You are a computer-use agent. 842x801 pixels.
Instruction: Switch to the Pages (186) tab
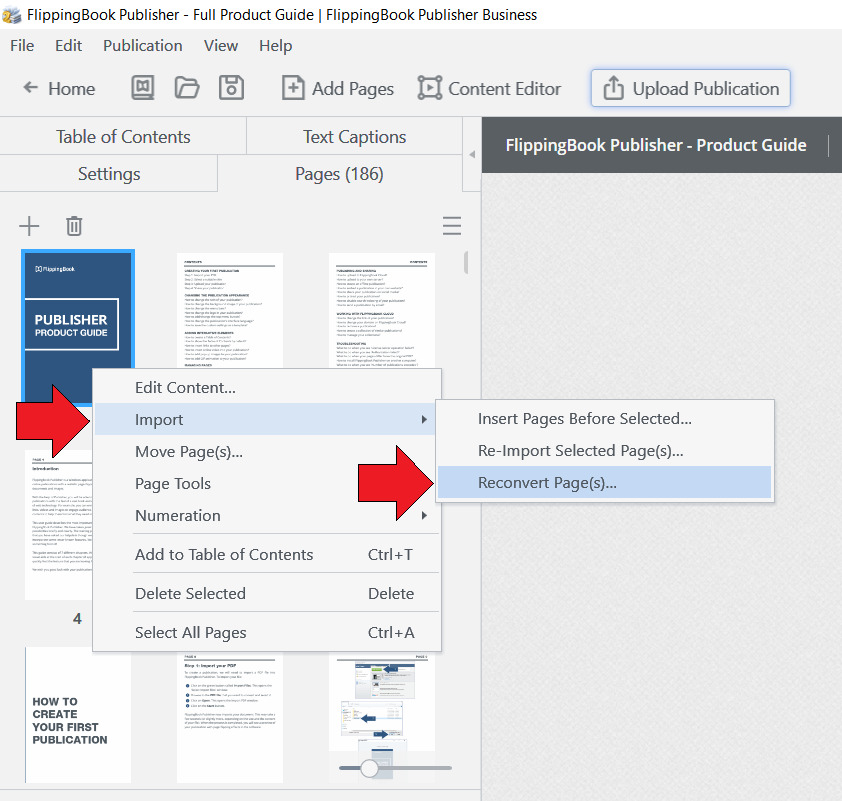click(x=339, y=173)
